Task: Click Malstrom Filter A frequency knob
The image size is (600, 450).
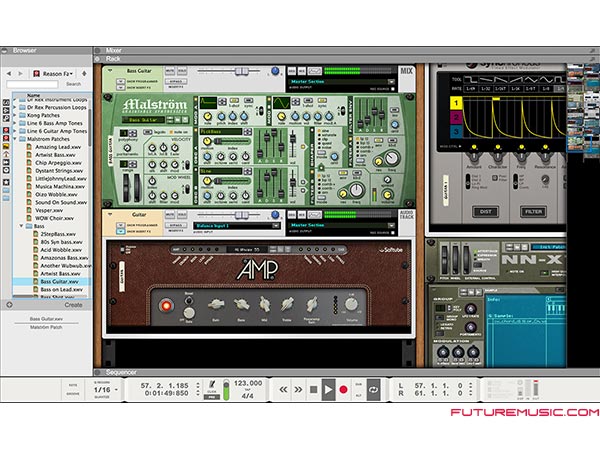Action: click(x=391, y=157)
